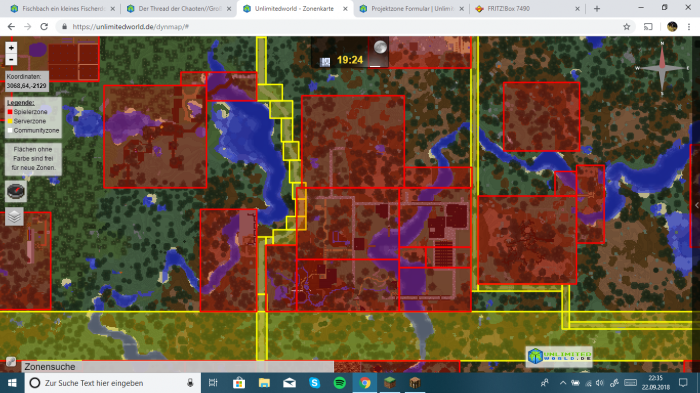
Task: Bookmark page with the star icon
Action: pyautogui.click(x=626, y=27)
